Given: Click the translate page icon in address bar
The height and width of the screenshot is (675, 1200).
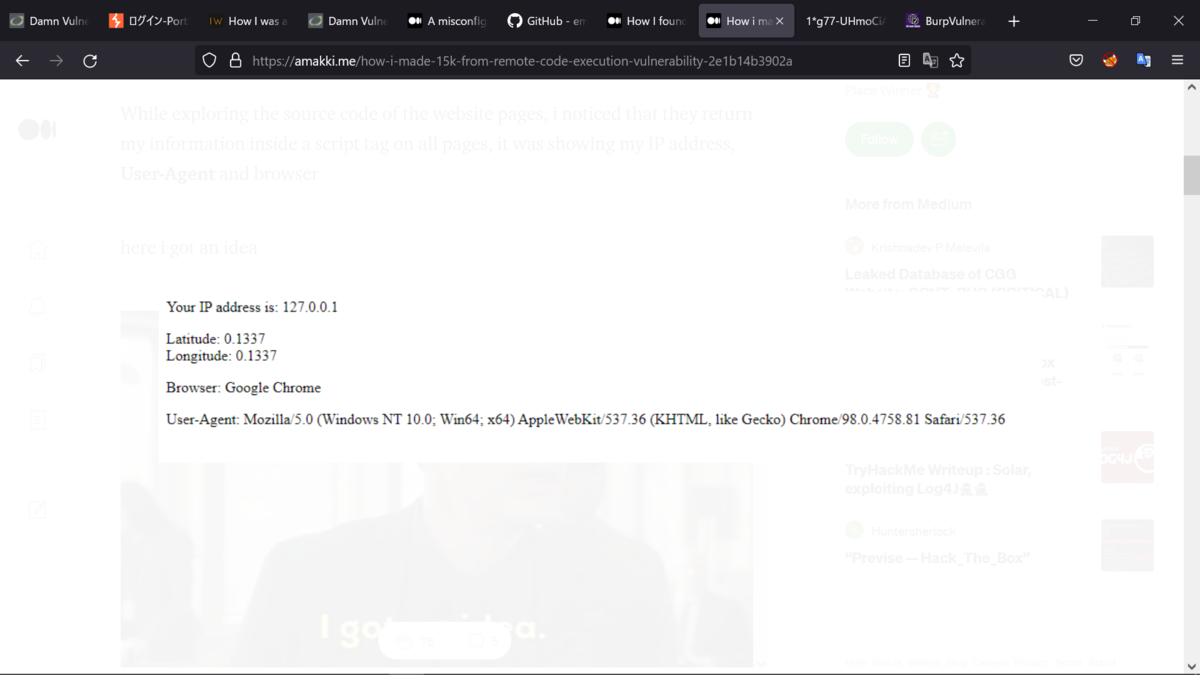Looking at the screenshot, I should coord(930,61).
